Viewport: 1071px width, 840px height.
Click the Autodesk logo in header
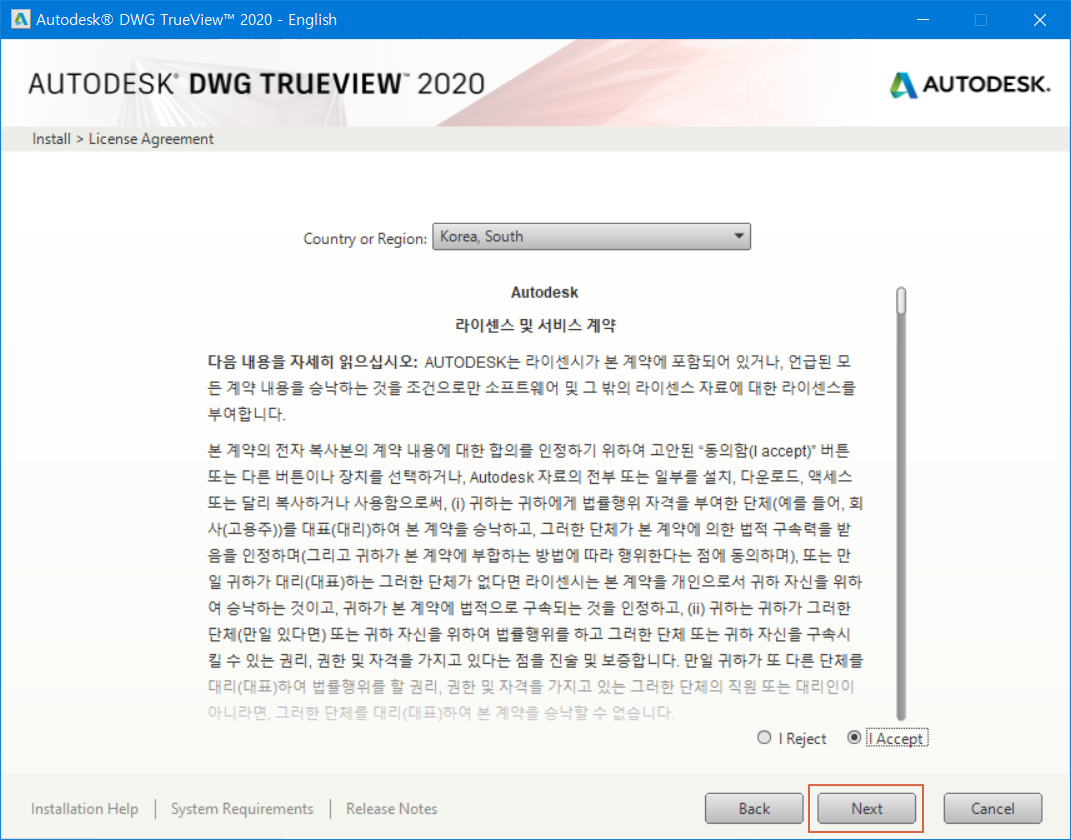[x=969, y=85]
